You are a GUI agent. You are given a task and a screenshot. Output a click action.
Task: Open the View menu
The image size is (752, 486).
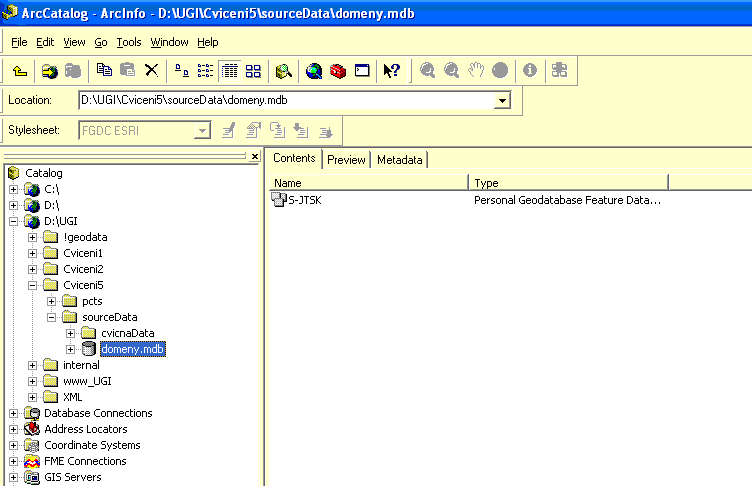pos(74,42)
